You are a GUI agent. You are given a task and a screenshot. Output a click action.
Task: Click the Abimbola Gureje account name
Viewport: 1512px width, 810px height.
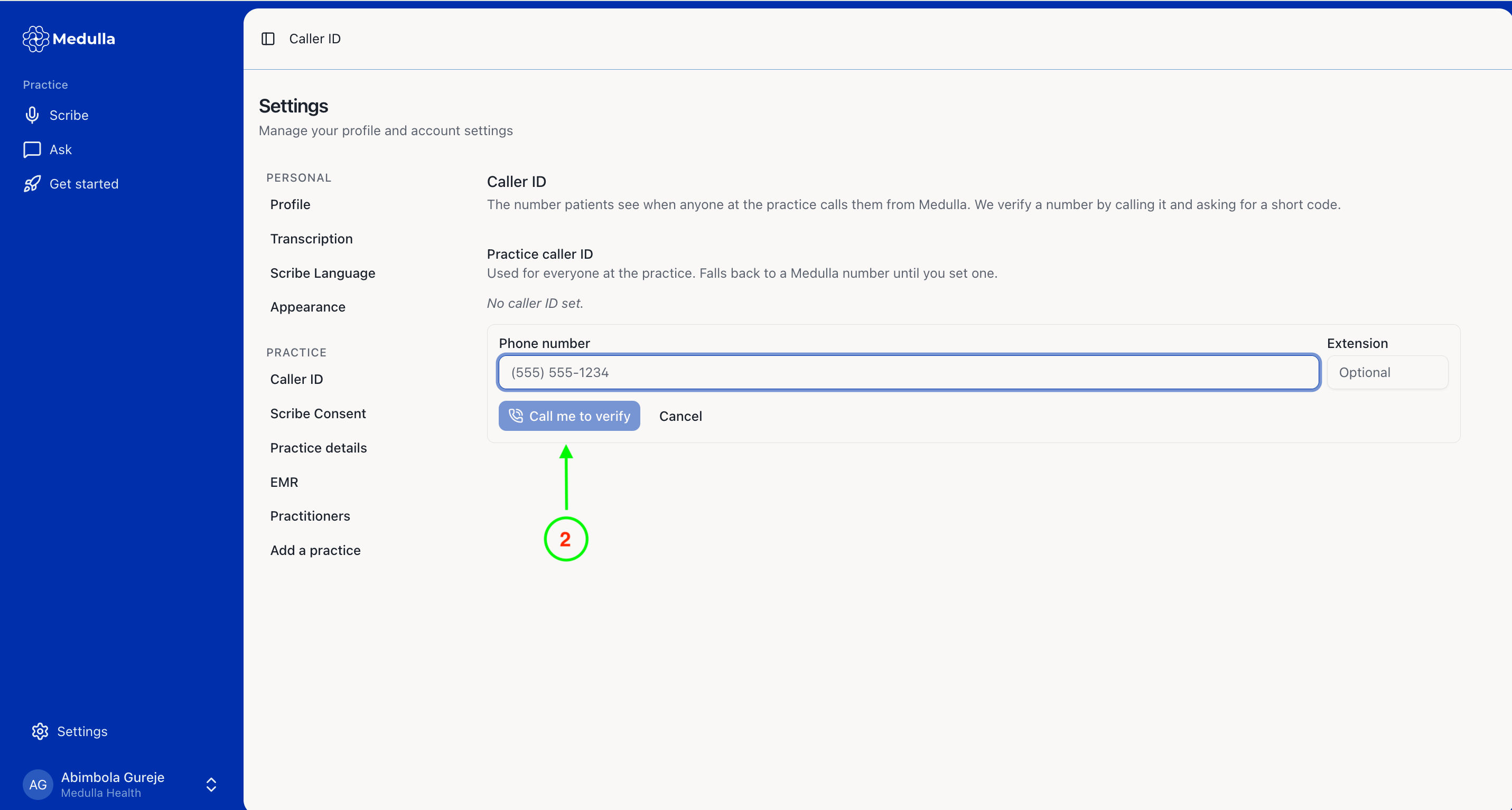(x=113, y=777)
